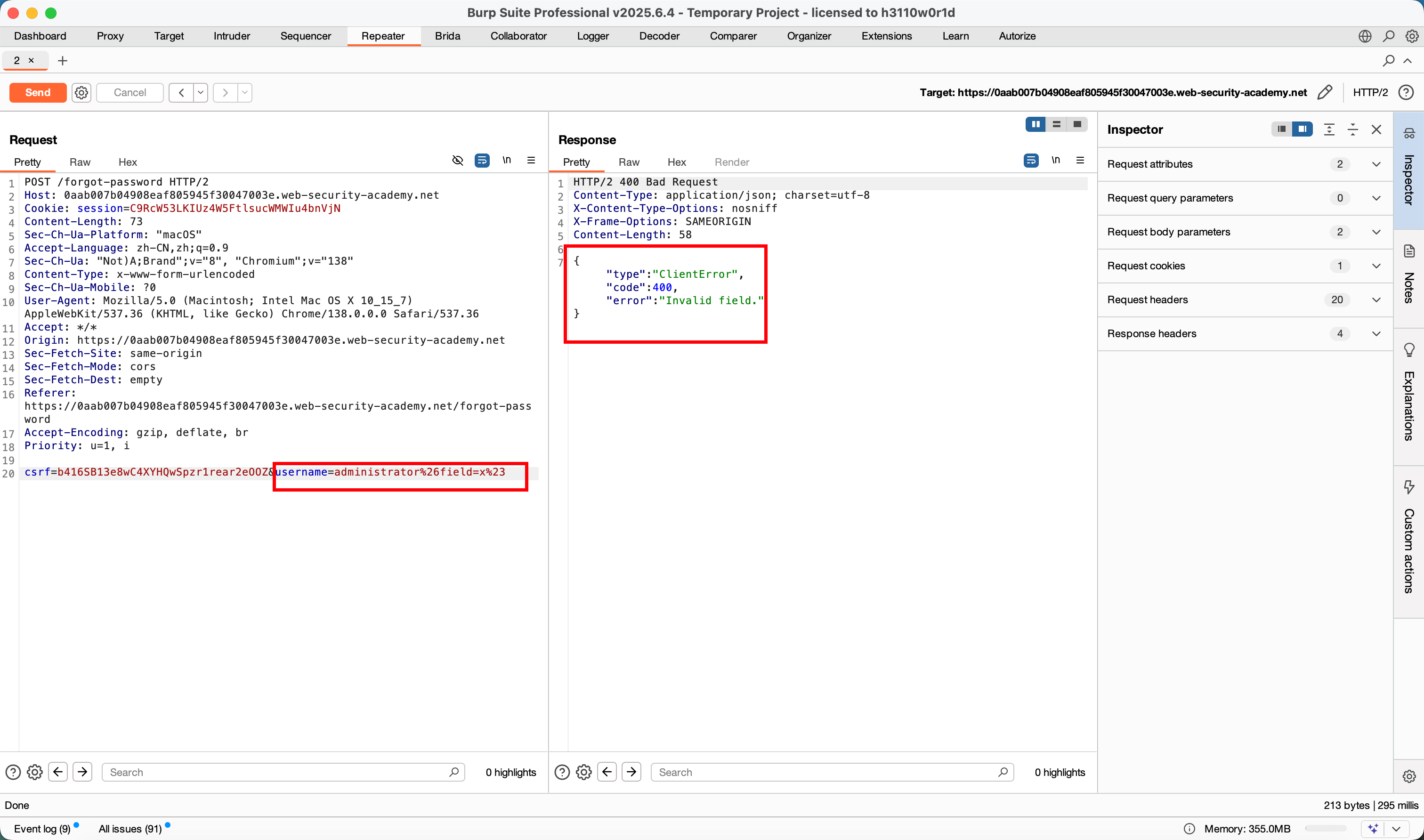
Task: Click request search field
Action: tap(283, 772)
